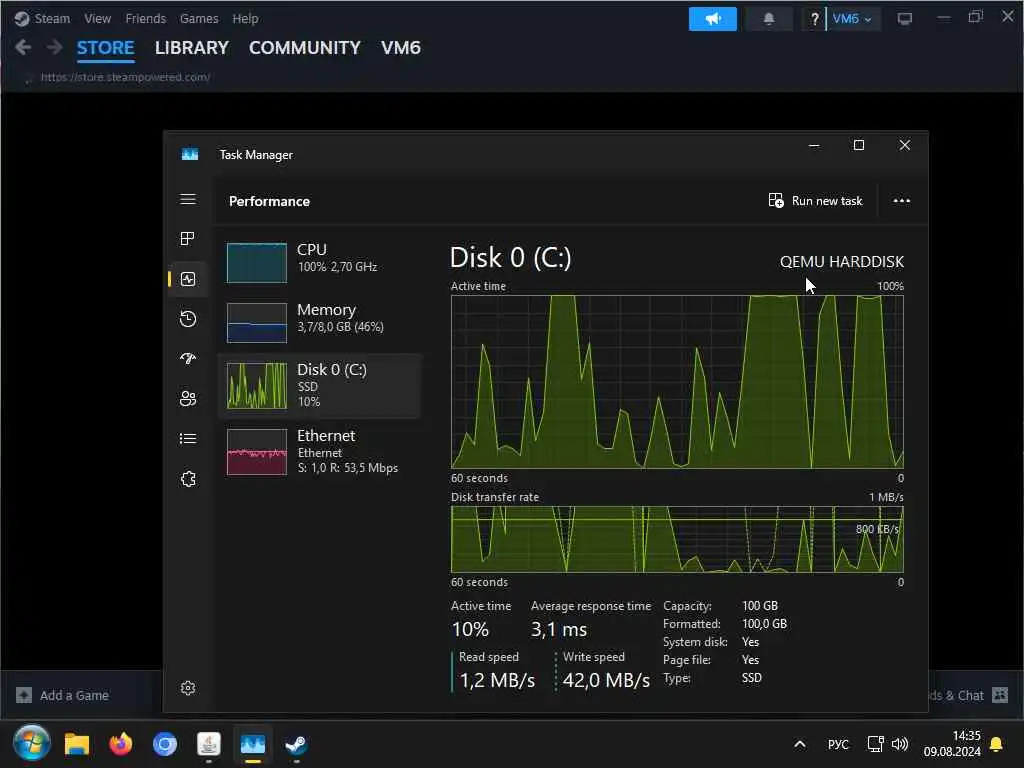Click the Steam announcements megaphone button
1024x768 pixels.
pos(712,19)
